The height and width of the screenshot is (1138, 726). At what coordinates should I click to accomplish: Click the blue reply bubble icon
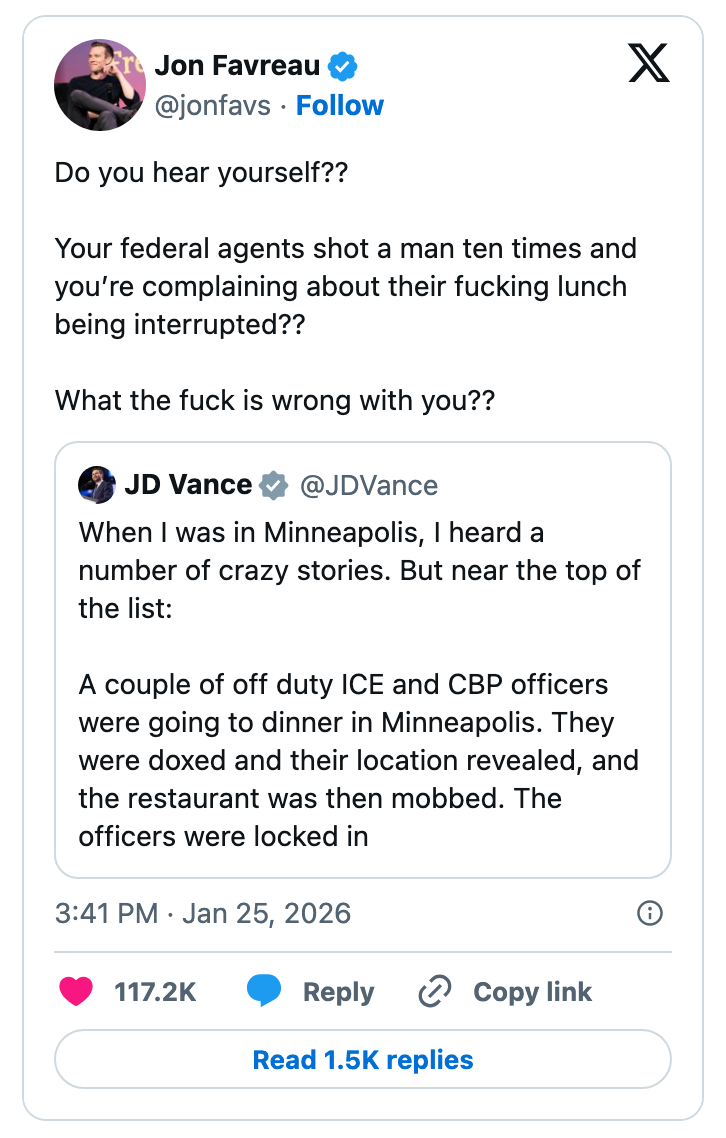click(263, 992)
